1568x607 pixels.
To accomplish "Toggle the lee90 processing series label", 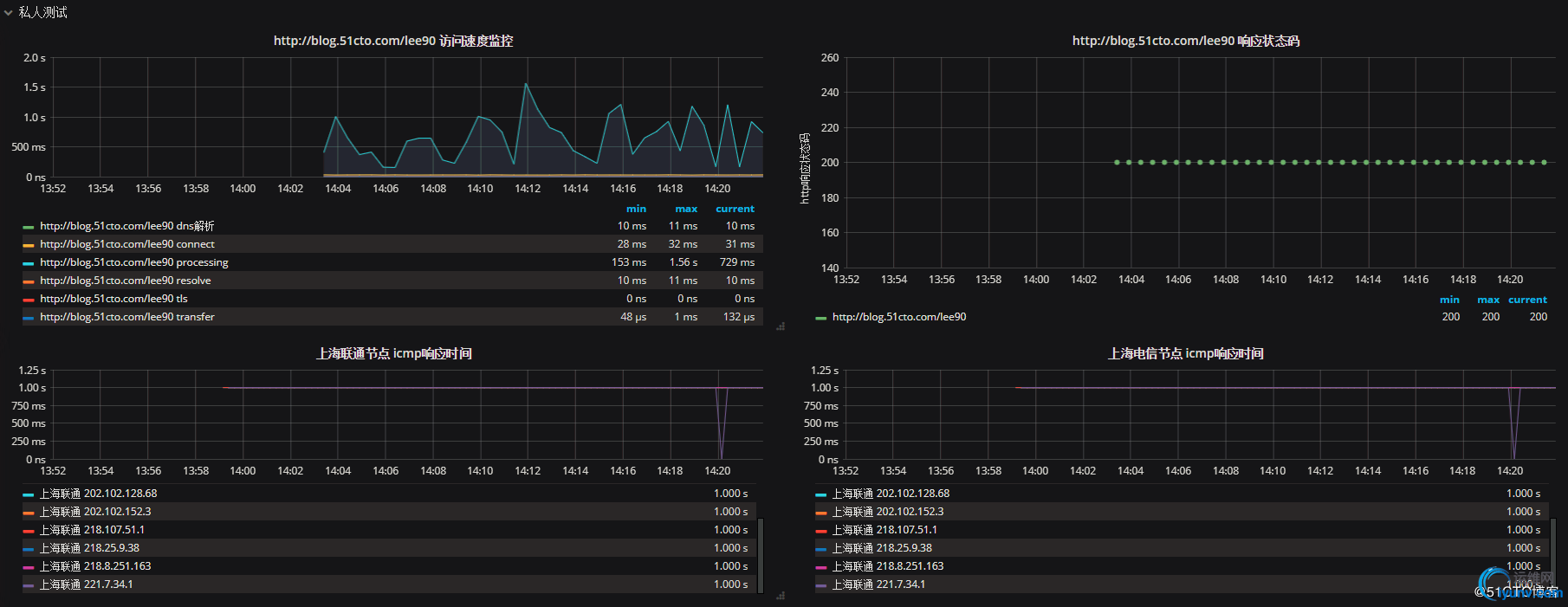I will coord(134,262).
